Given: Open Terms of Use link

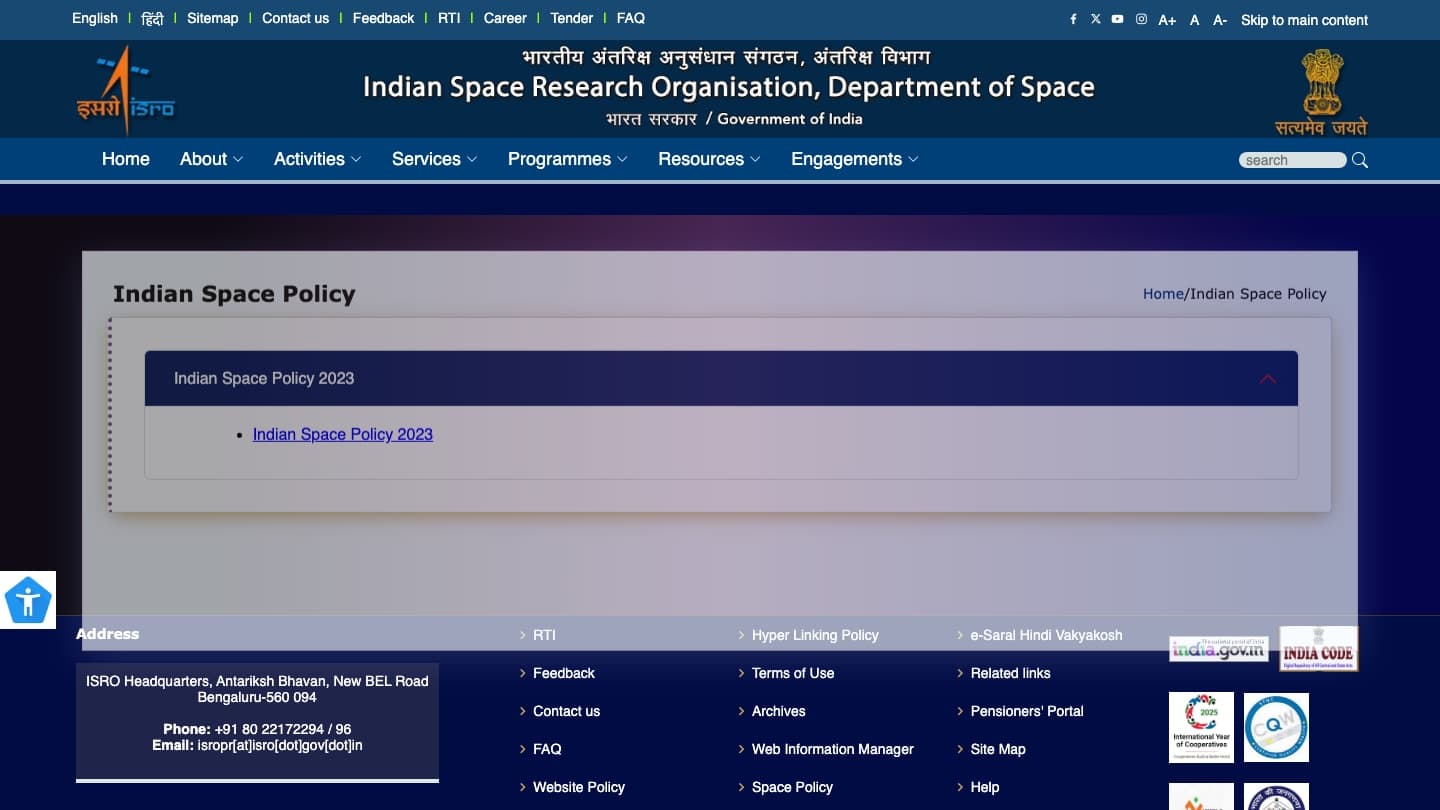Looking at the screenshot, I should [x=793, y=673].
